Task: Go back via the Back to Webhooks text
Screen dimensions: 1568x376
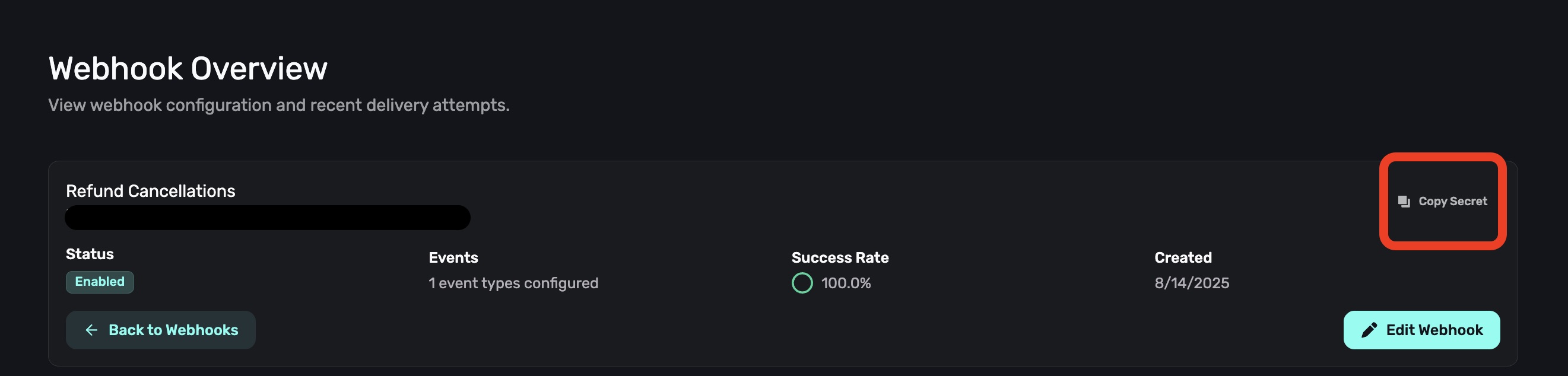Action: (x=173, y=330)
